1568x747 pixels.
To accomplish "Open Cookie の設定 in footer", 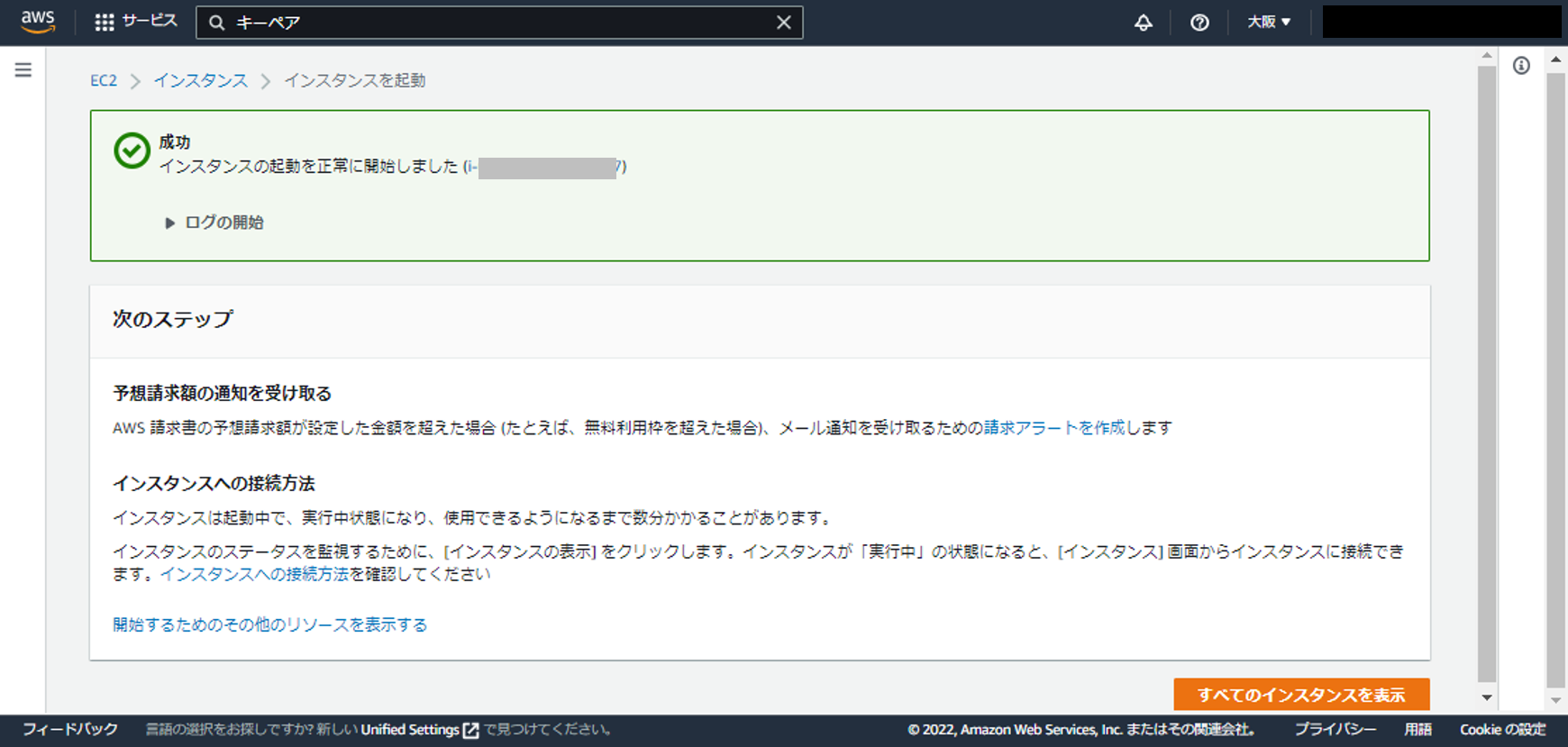I will tap(1502, 729).
